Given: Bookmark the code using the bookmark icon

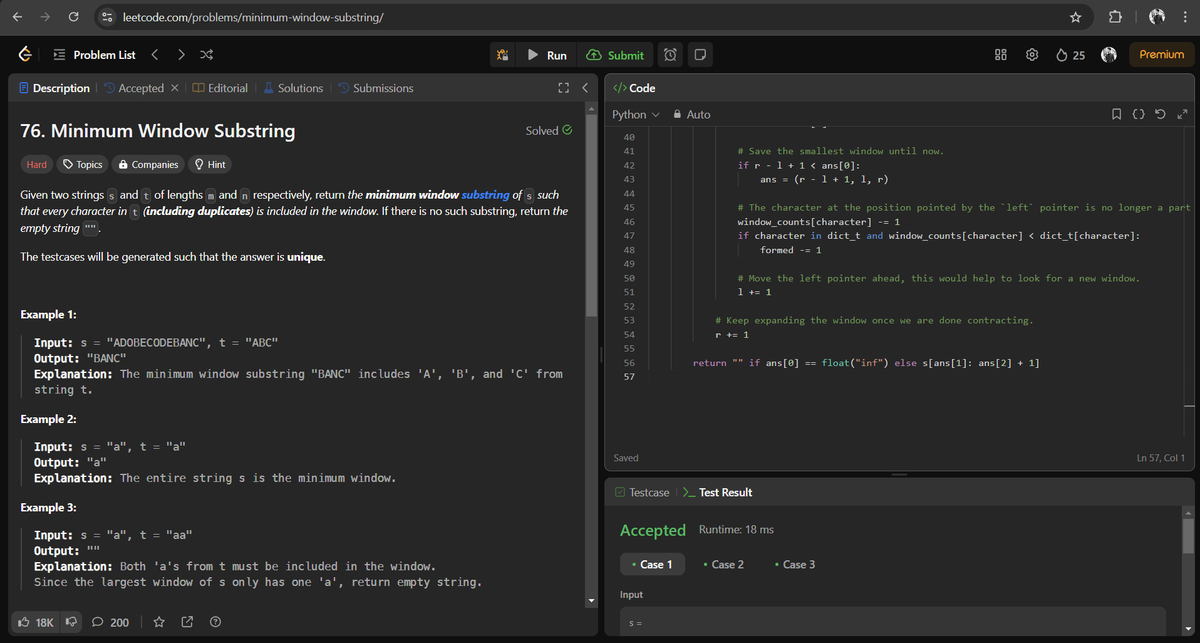Looking at the screenshot, I should pyautogui.click(x=1117, y=113).
